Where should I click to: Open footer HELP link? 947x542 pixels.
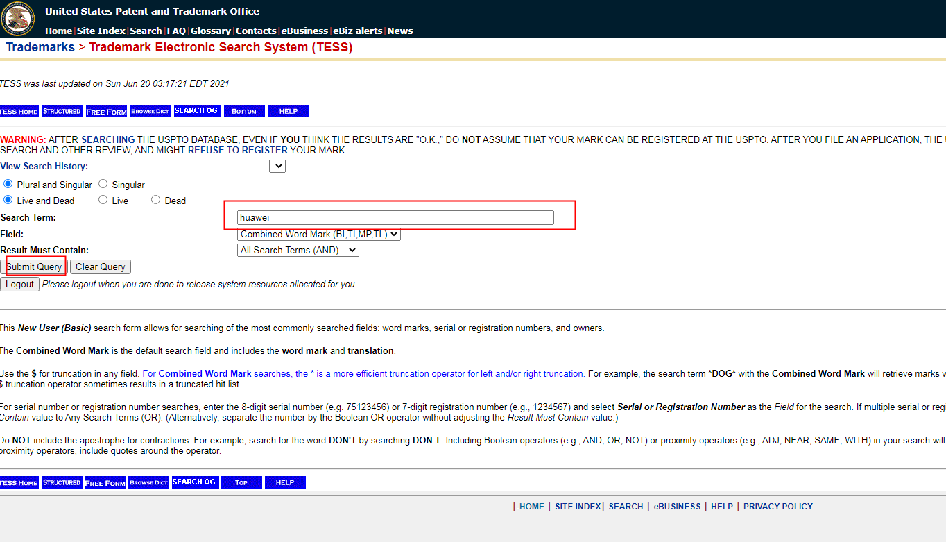tap(722, 506)
